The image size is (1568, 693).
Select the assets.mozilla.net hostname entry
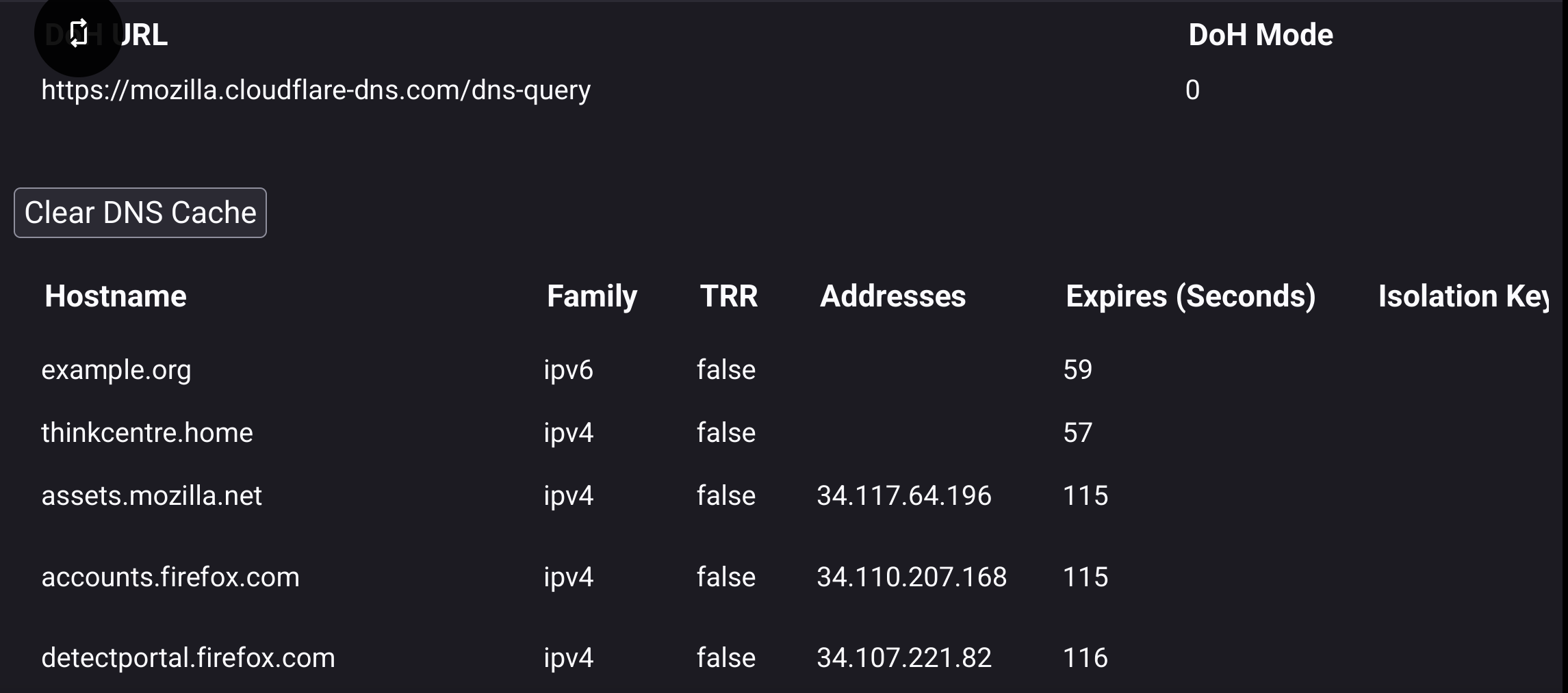151,496
